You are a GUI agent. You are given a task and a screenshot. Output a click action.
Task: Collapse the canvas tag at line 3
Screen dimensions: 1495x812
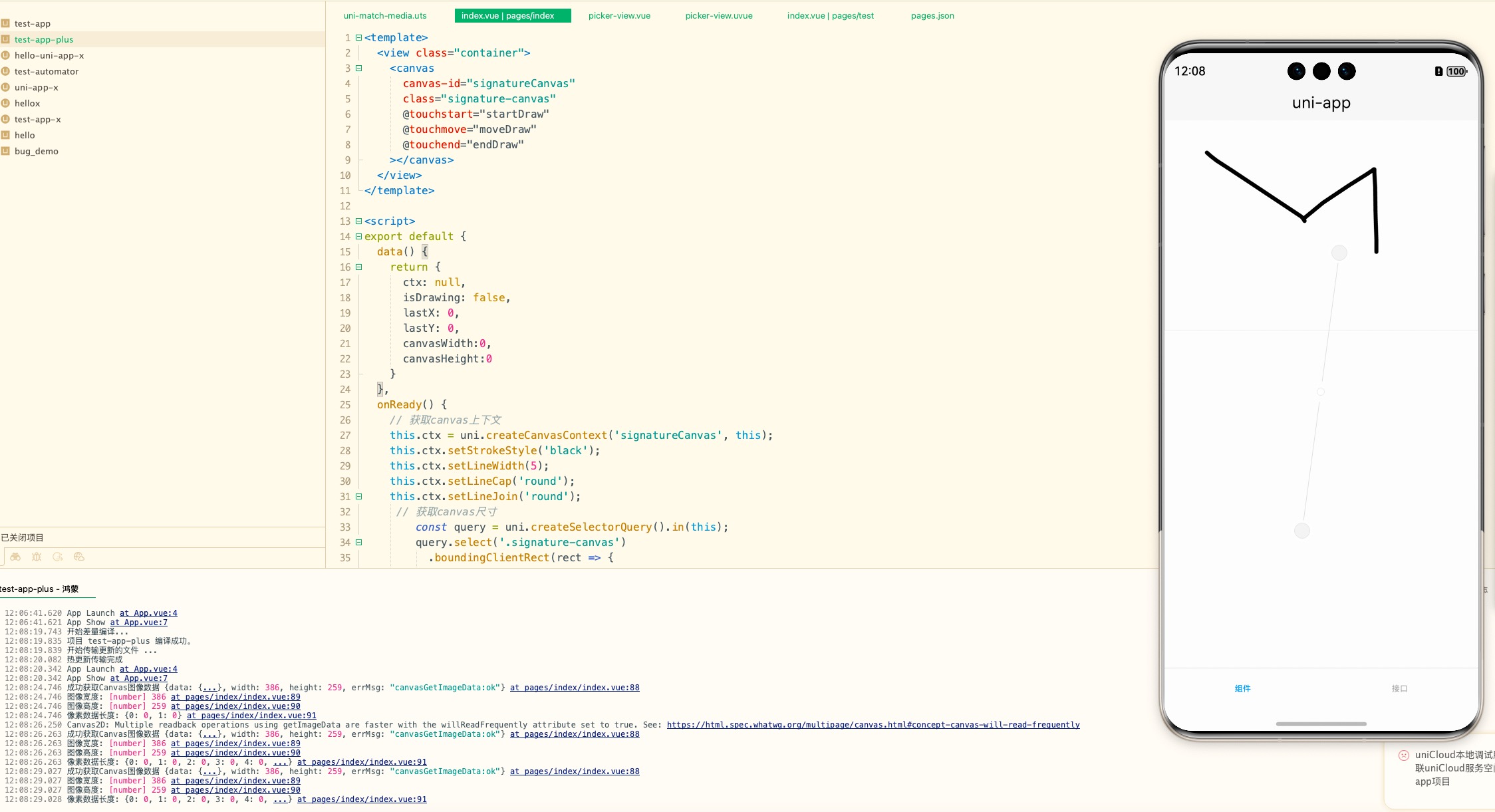[359, 68]
